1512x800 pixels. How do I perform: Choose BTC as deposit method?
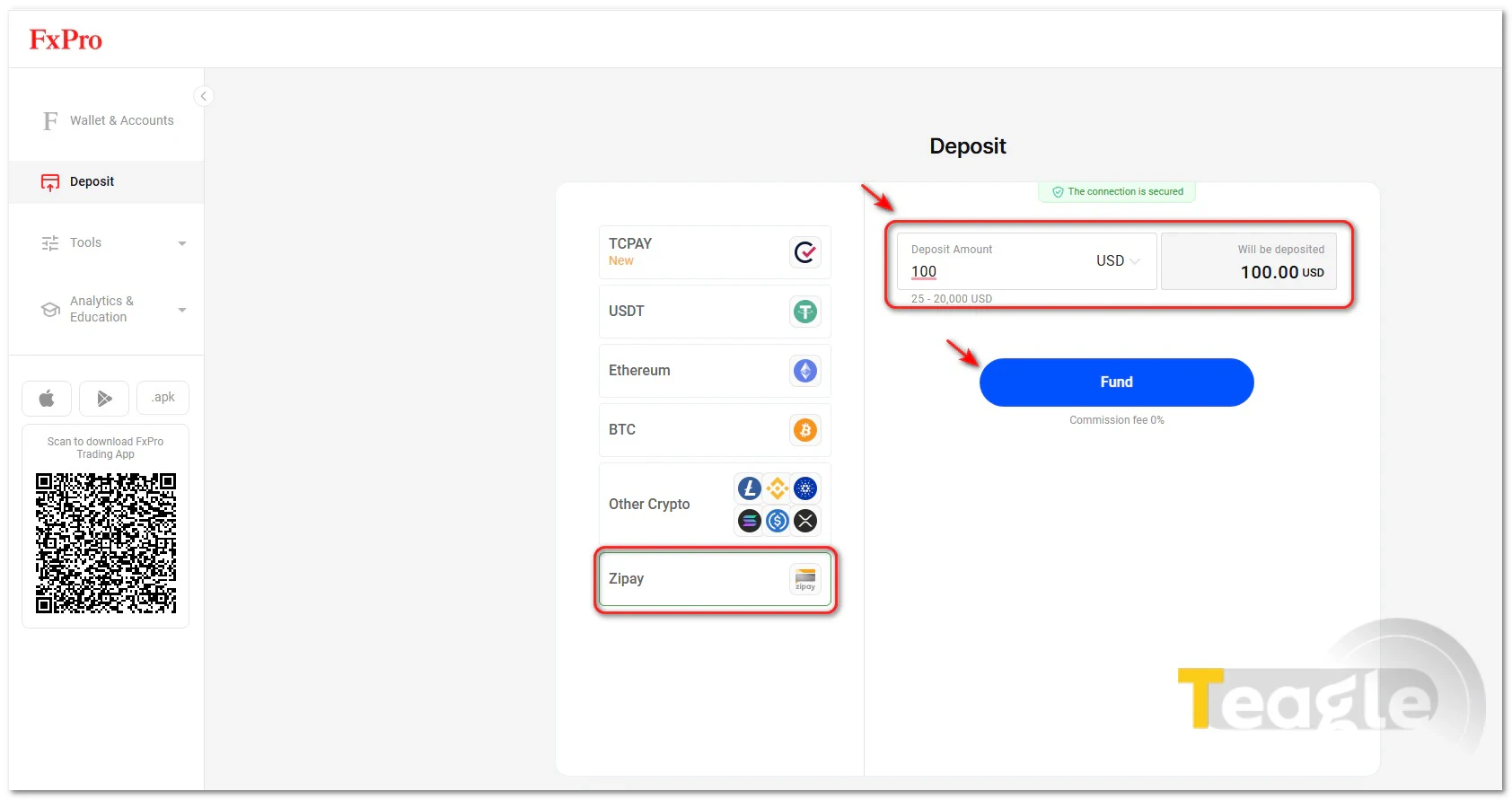[715, 430]
